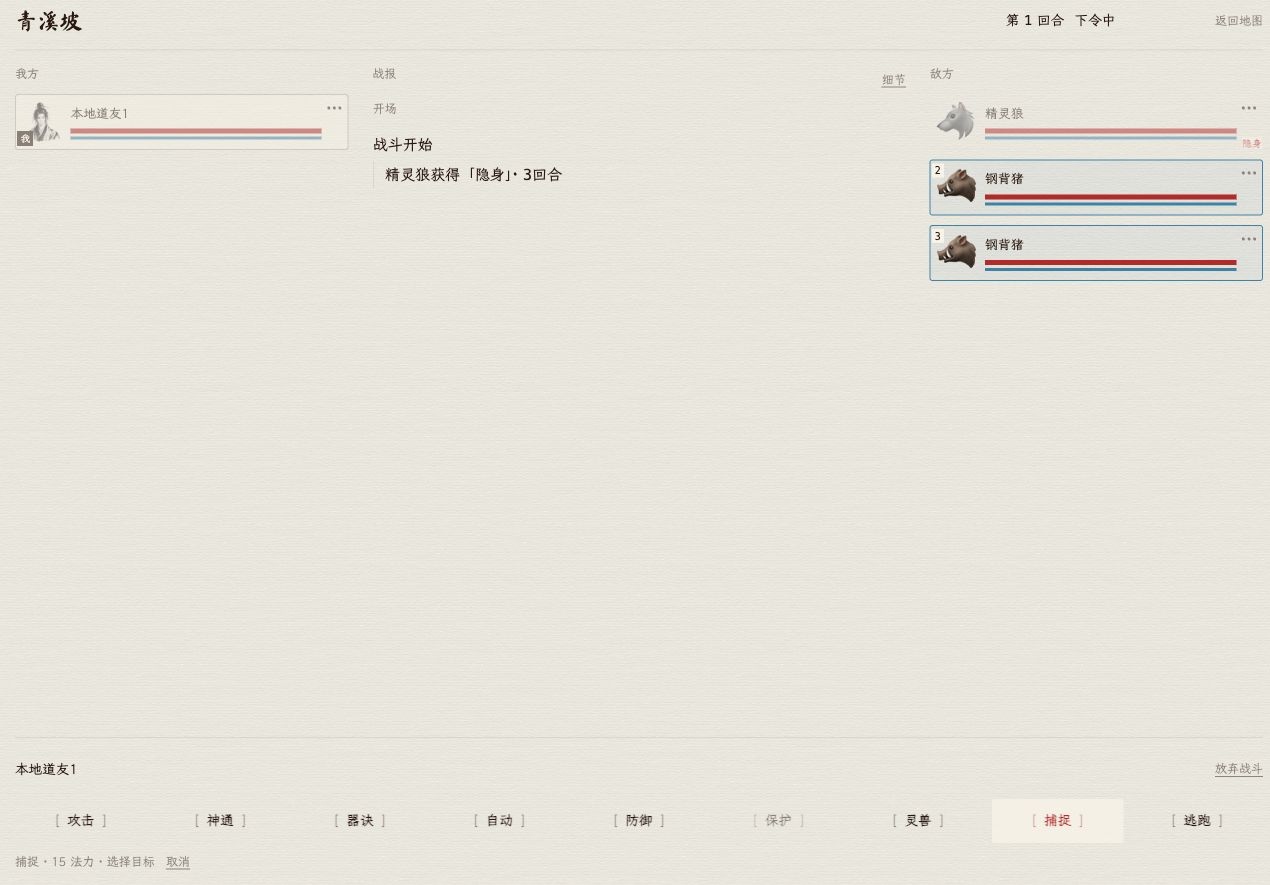Viewport: 1270px width, 885px height.
Task: Click boar portrait of 钢背猪 number 3
Action: [x=955, y=252]
